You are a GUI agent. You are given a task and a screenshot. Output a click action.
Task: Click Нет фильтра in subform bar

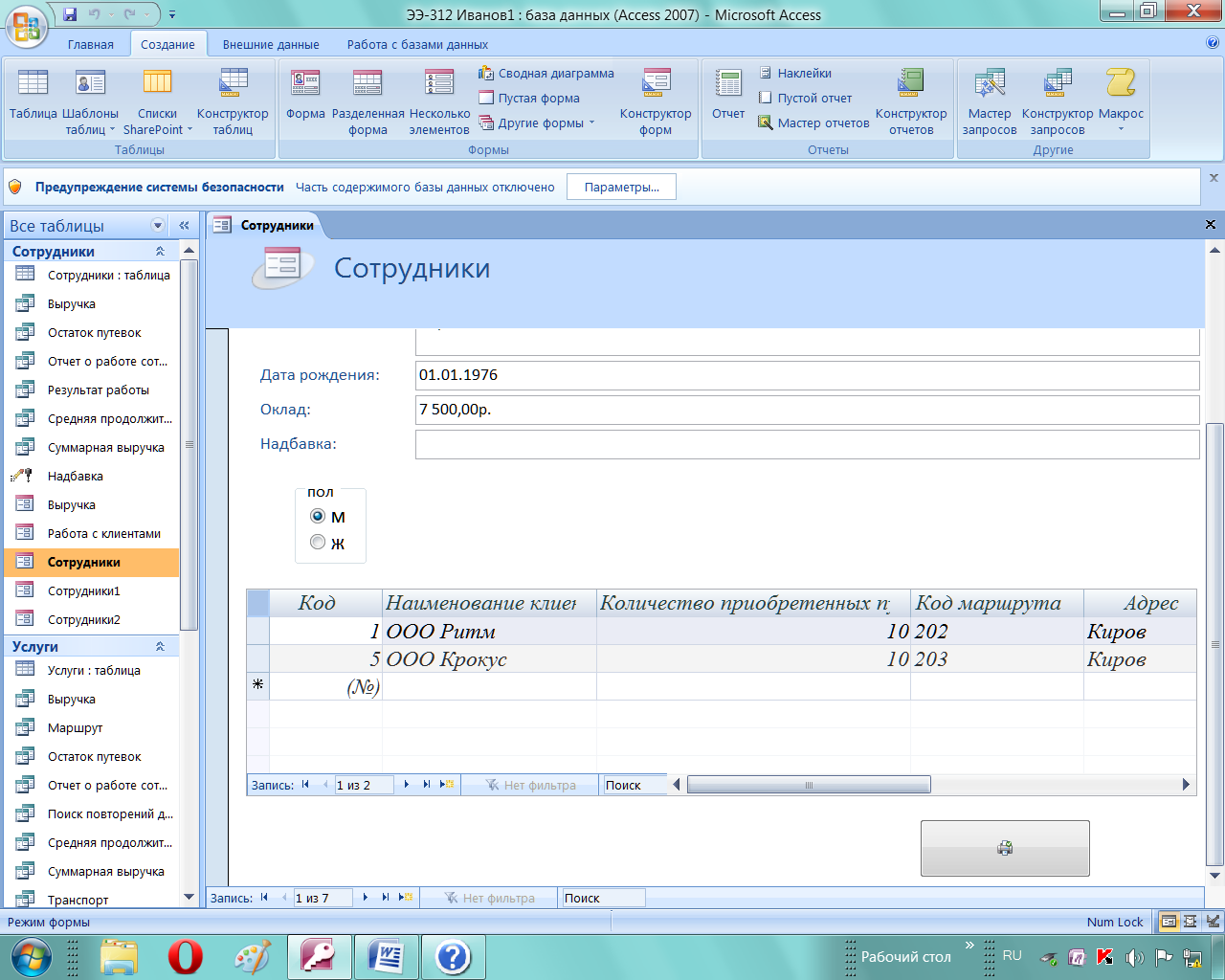coord(530,785)
